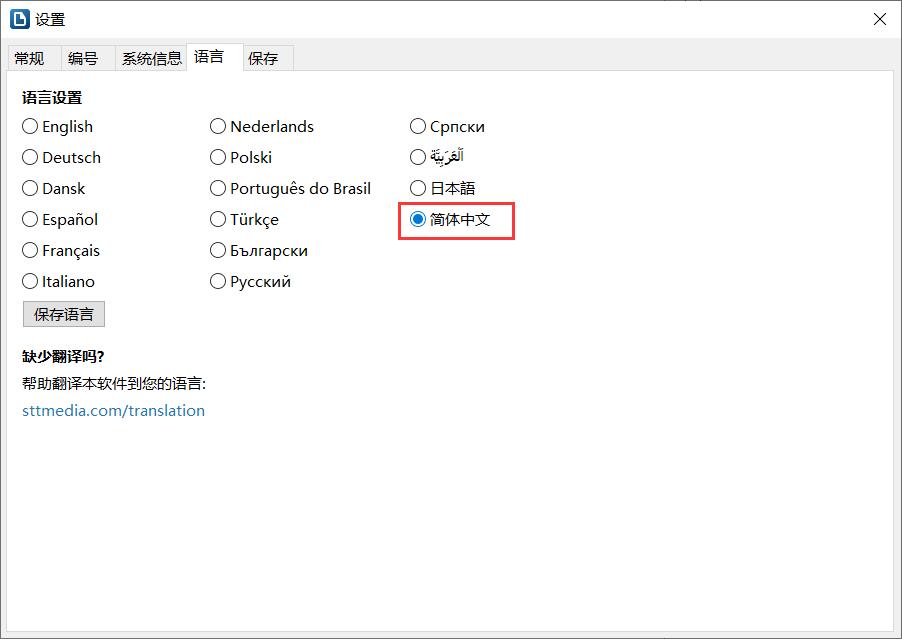This screenshot has width=902, height=639.
Task: Select Français radio button
Action: 61,251
